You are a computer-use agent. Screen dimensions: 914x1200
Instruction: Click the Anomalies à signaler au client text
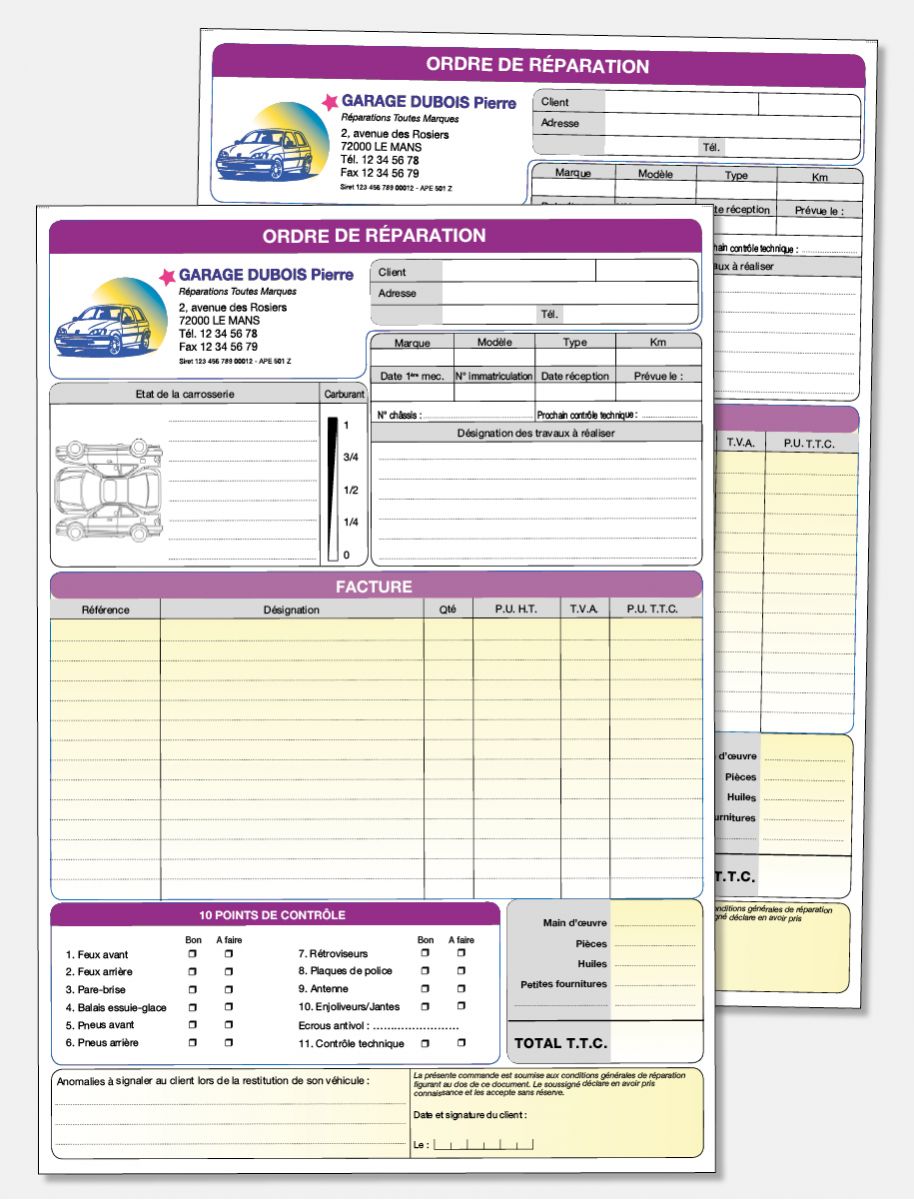[213, 1081]
